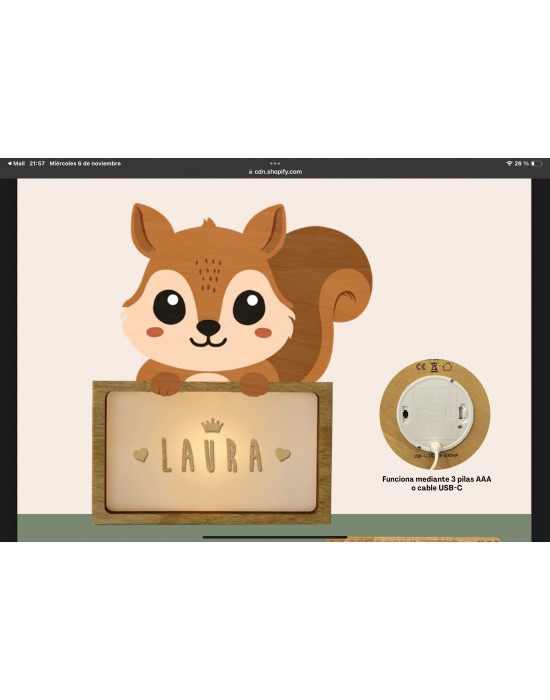The width and height of the screenshot is (550, 700).
Task: Click the padlock icon beside the URL
Action: (251, 171)
